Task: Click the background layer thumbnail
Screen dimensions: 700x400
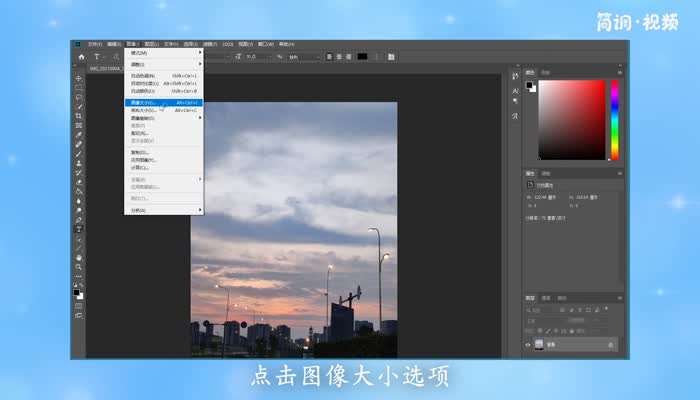Action: point(540,345)
